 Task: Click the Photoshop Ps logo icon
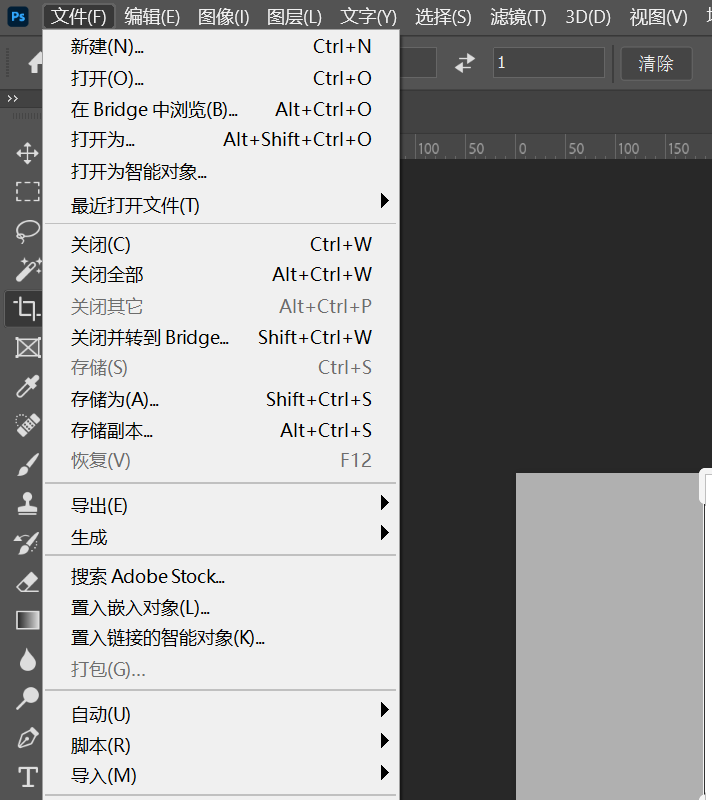(x=18, y=17)
